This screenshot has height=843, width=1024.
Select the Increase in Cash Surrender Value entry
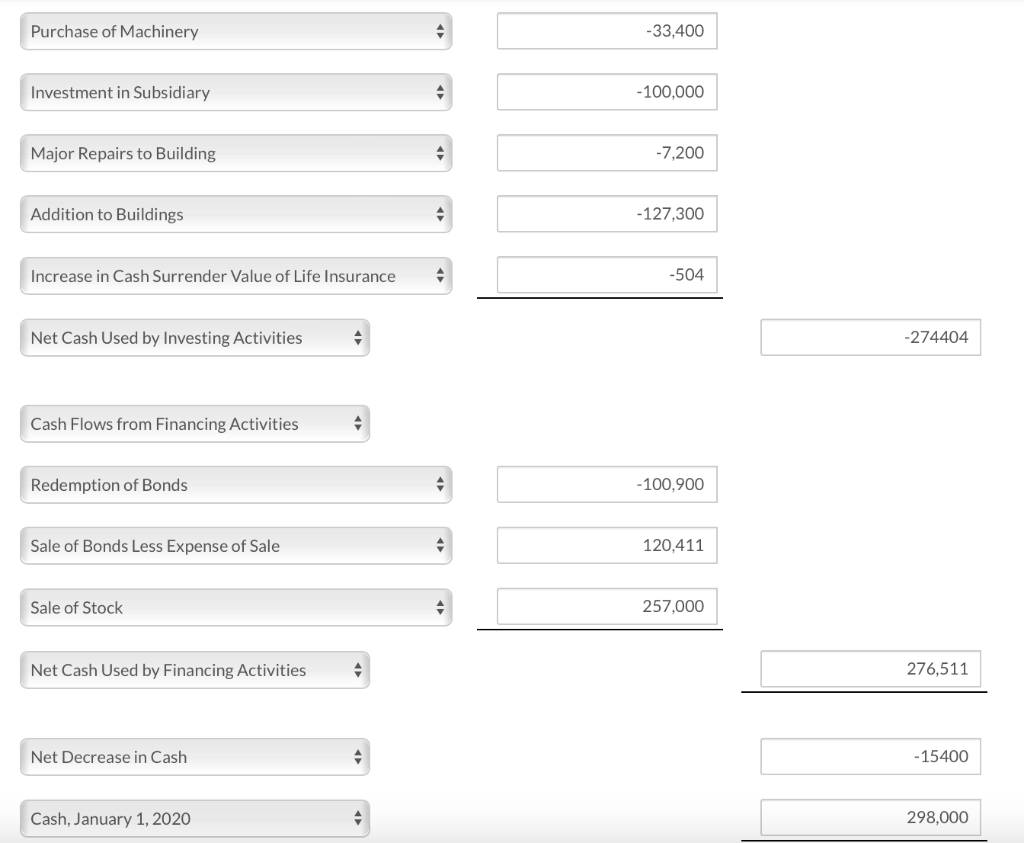pyautogui.click(x=235, y=275)
